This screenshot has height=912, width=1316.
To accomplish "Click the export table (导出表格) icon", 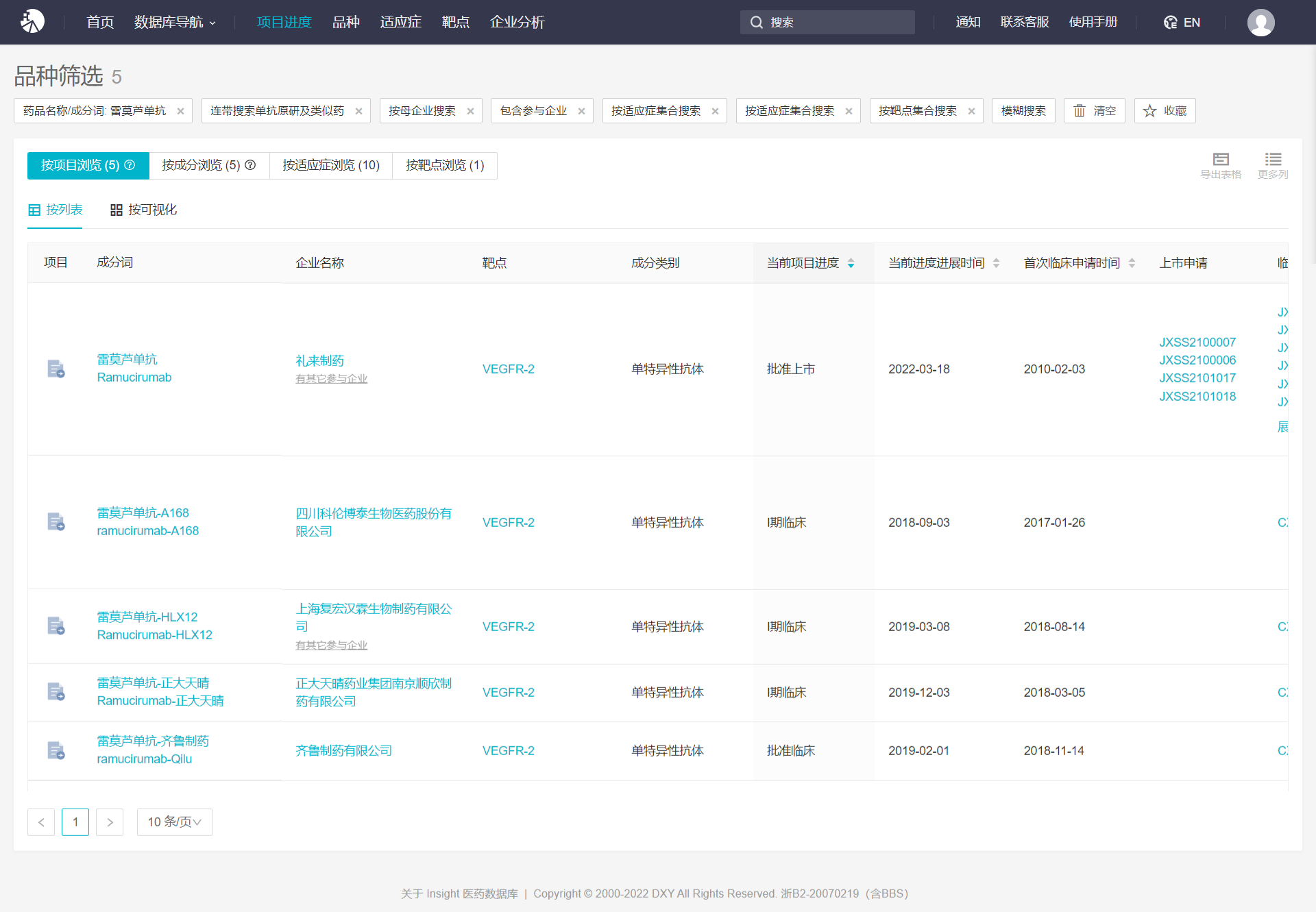I will [x=1221, y=166].
